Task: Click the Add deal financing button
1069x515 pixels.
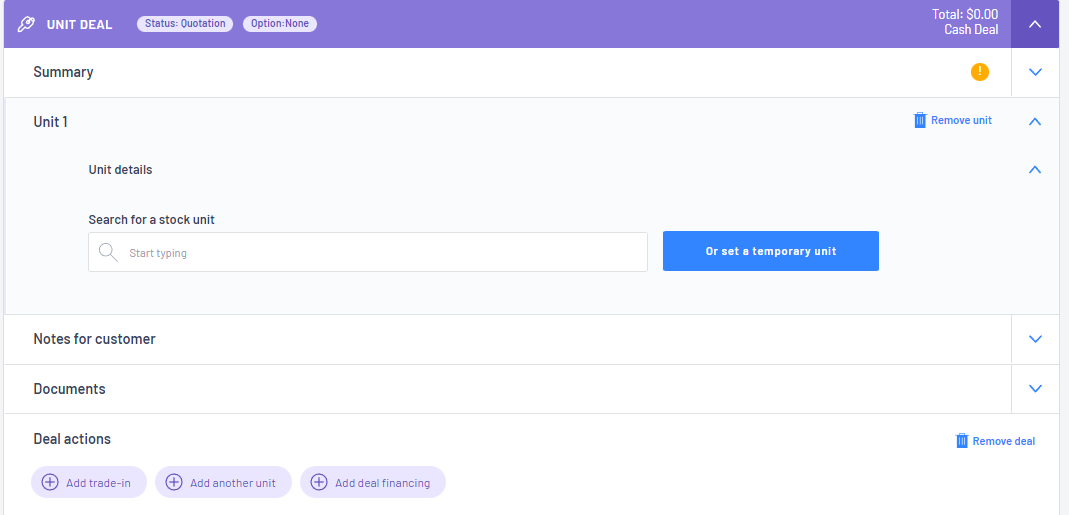Action: tap(373, 482)
